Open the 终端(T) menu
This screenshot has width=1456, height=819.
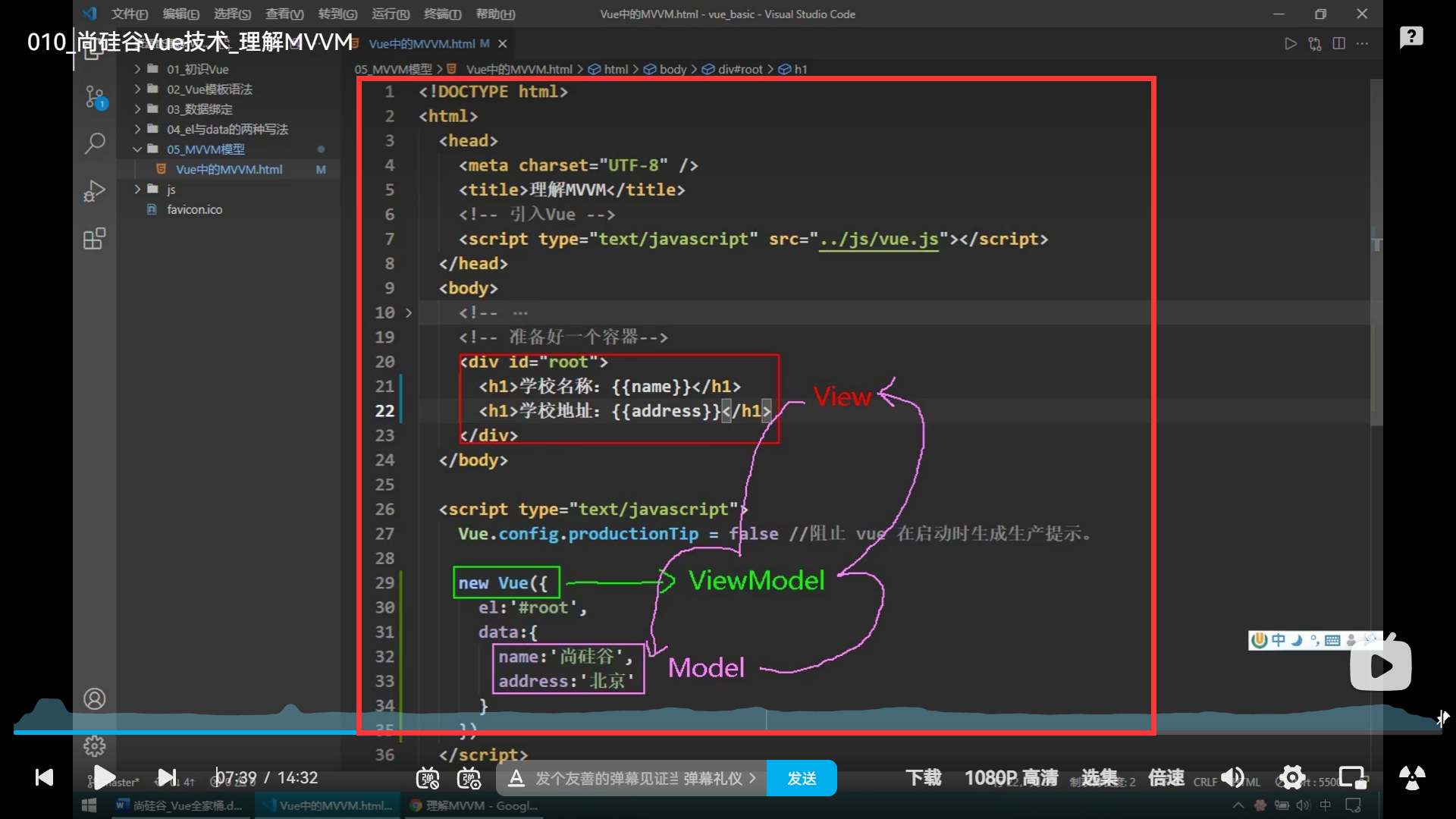442,14
